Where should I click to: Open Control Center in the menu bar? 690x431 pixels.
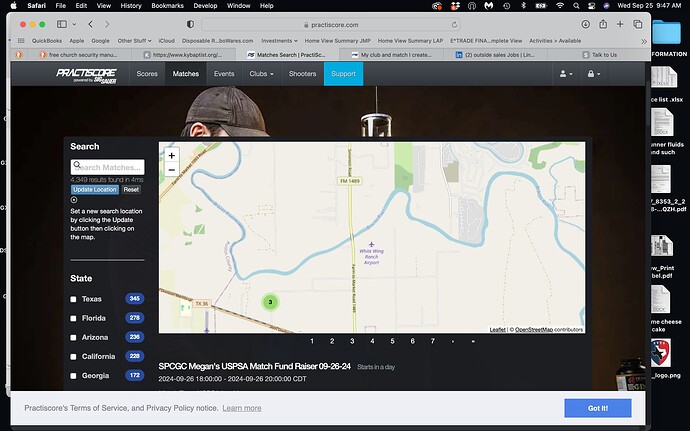pos(591,6)
